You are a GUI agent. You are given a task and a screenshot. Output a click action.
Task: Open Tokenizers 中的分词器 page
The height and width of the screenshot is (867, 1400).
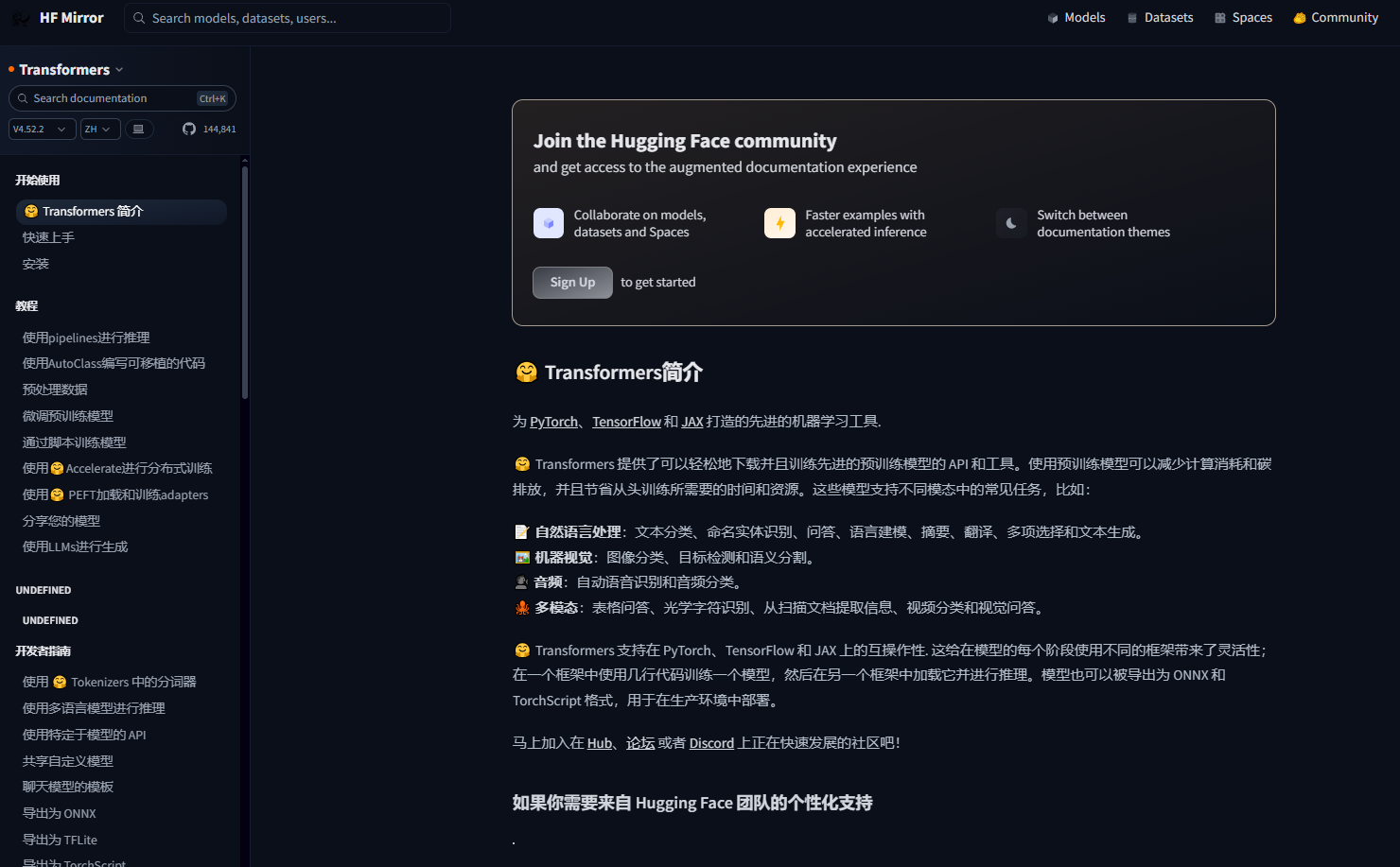pos(110,682)
